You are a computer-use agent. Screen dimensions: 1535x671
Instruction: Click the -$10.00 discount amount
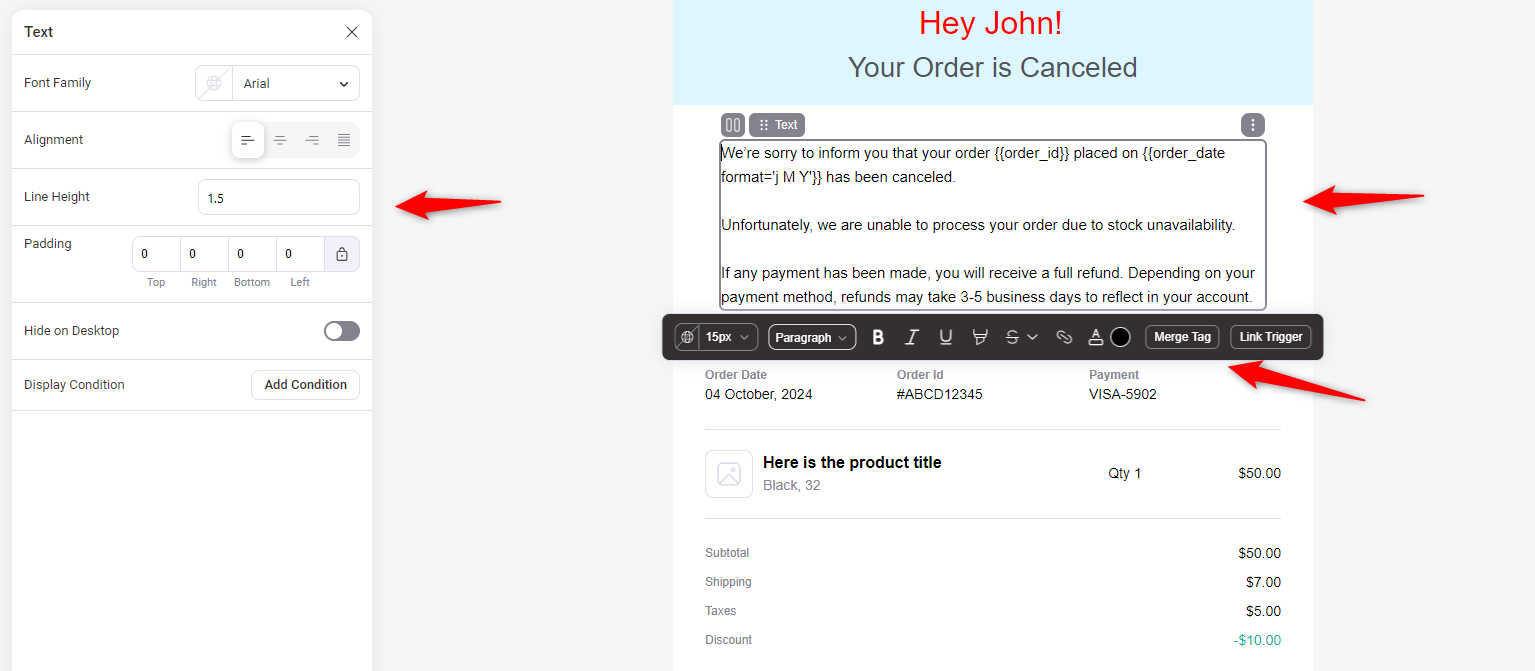click(1257, 640)
